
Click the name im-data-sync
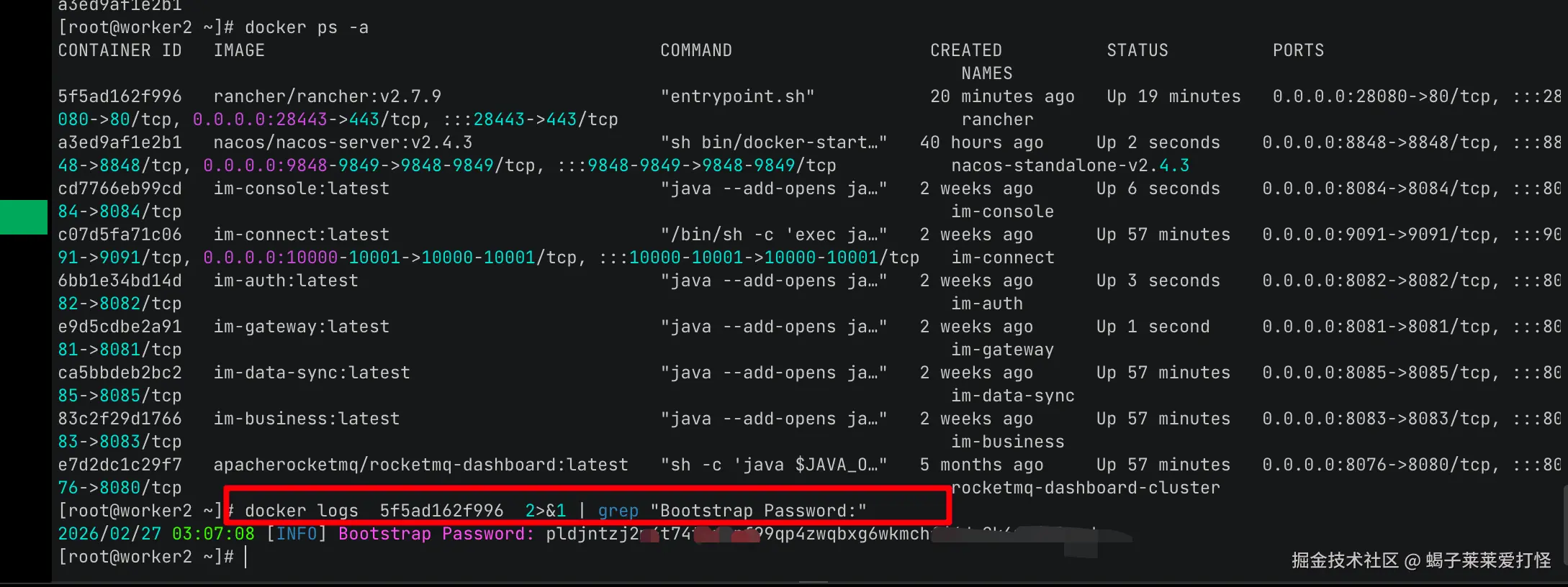pos(1013,396)
